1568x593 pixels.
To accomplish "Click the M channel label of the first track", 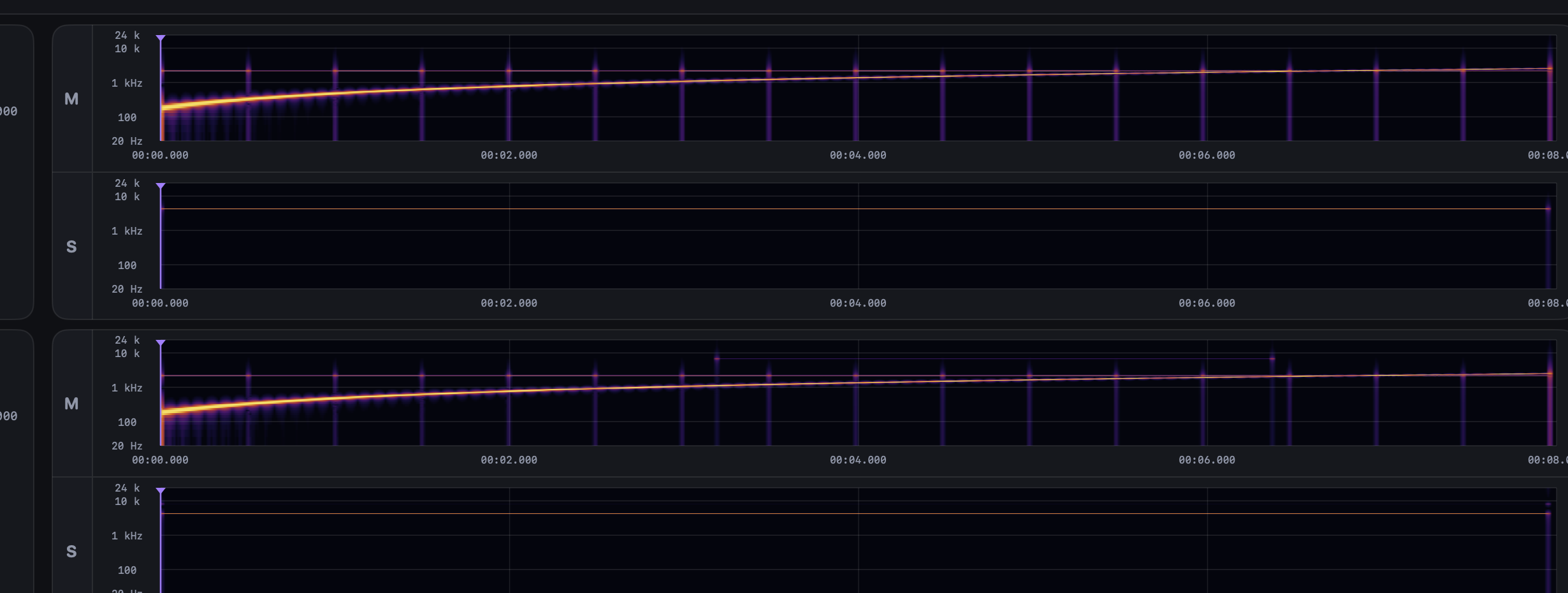I will click(x=71, y=99).
